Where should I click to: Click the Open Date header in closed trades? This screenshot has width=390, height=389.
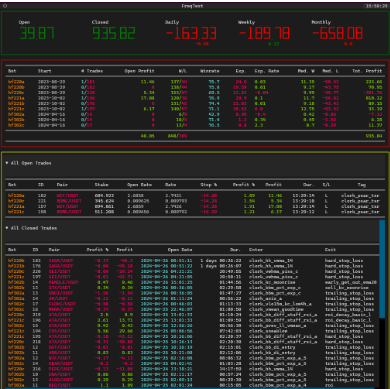tap(180, 250)
